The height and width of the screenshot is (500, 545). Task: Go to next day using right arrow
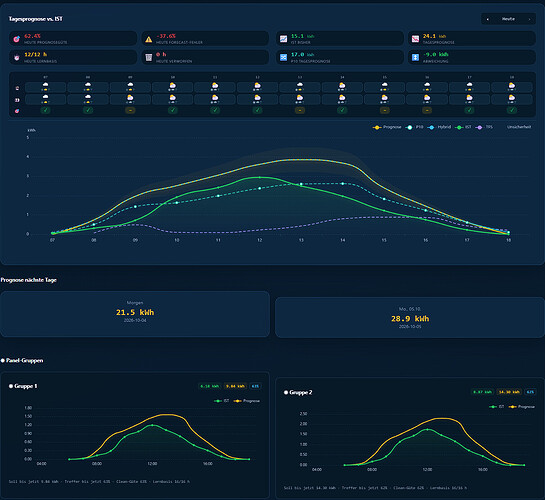(x=529, y=19)
